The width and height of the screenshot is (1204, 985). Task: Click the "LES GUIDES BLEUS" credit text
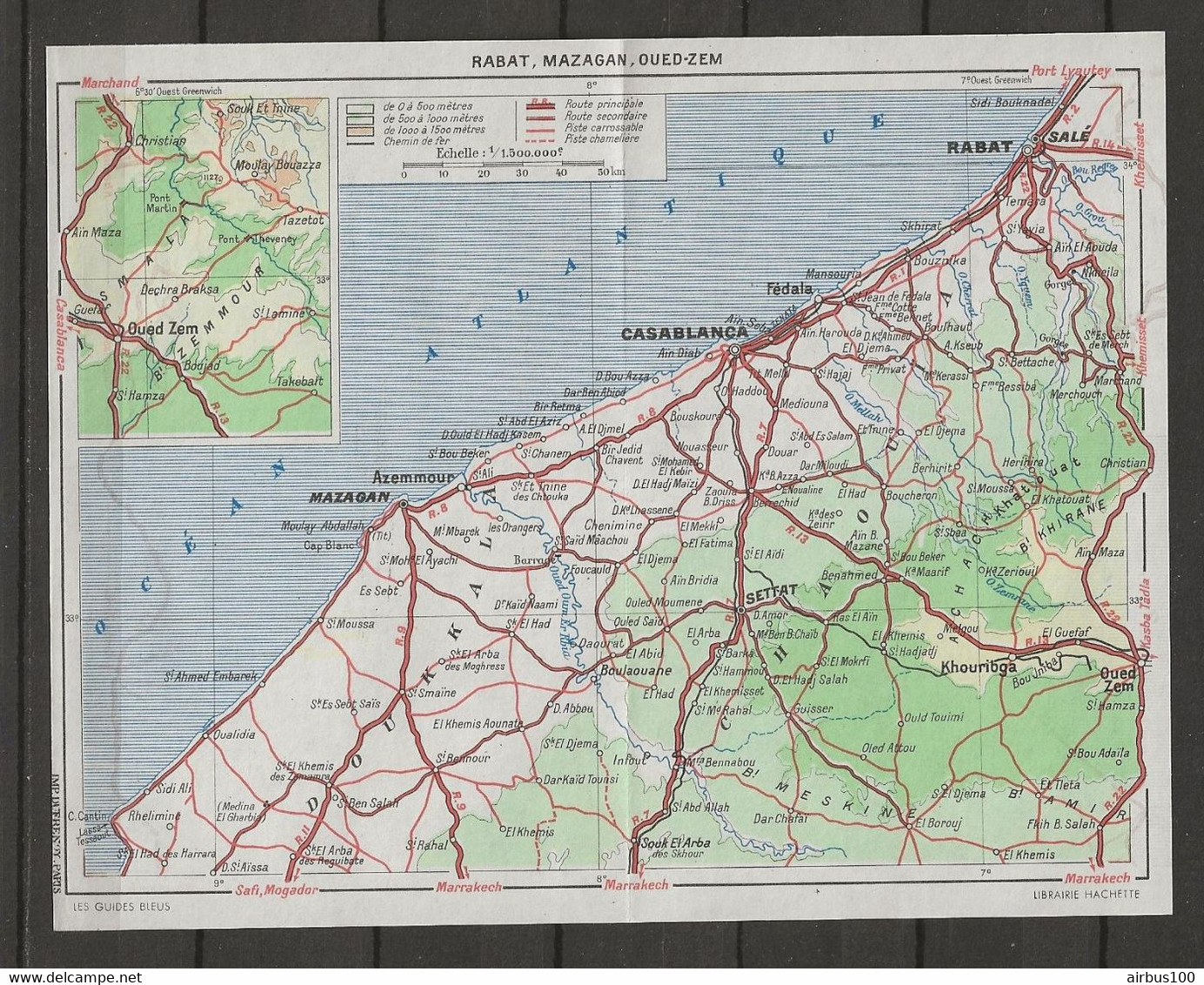pyautogui.click(x=123, y=906)
